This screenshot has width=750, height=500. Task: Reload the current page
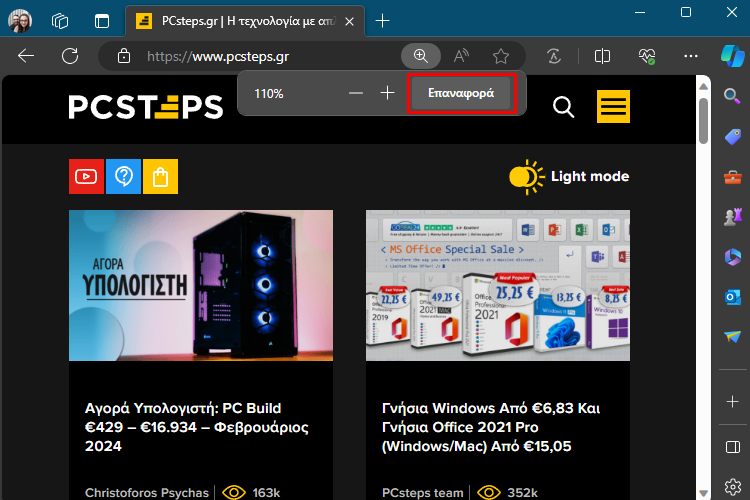[x=70, y=56]
